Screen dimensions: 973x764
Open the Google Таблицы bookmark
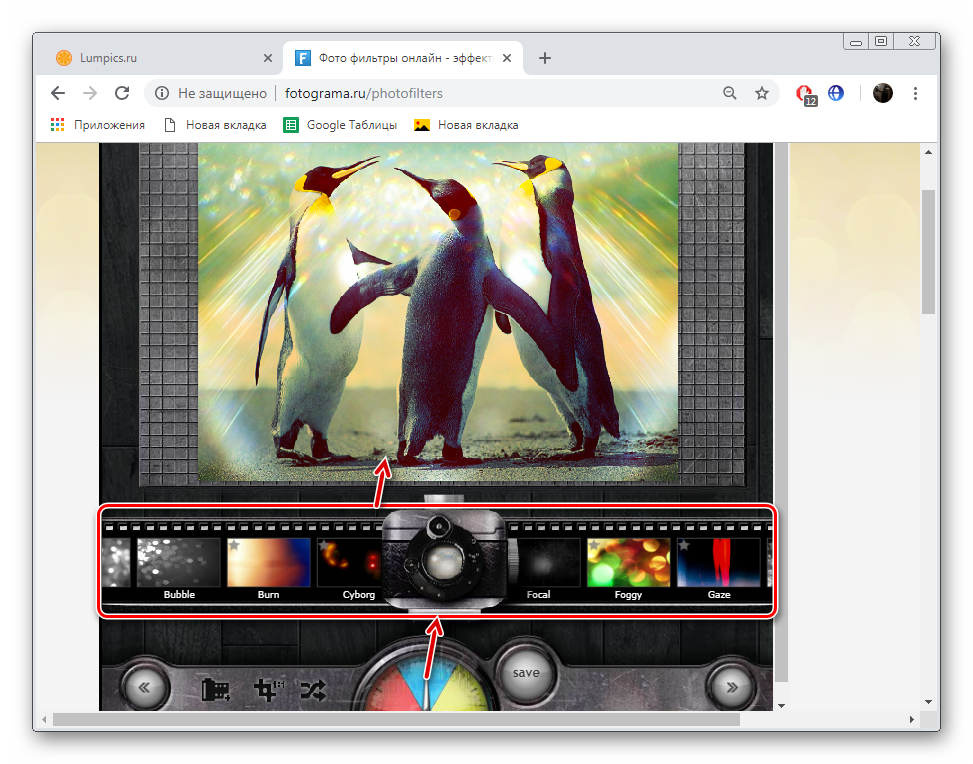click(x=340, y=125)
